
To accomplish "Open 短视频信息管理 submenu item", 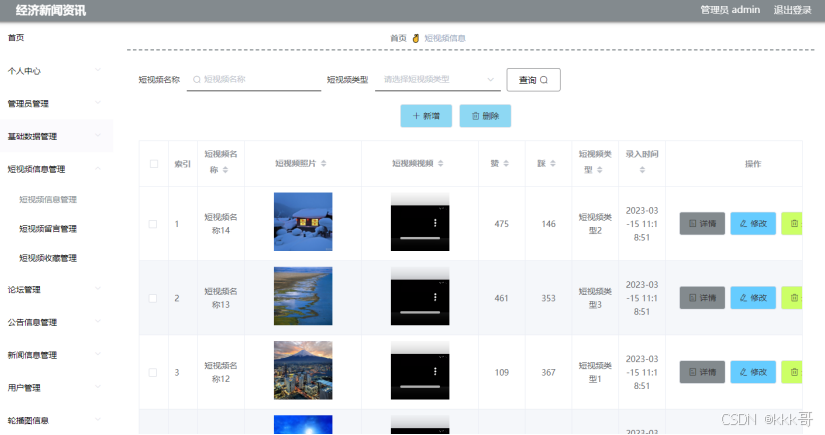I will point(48,199).
